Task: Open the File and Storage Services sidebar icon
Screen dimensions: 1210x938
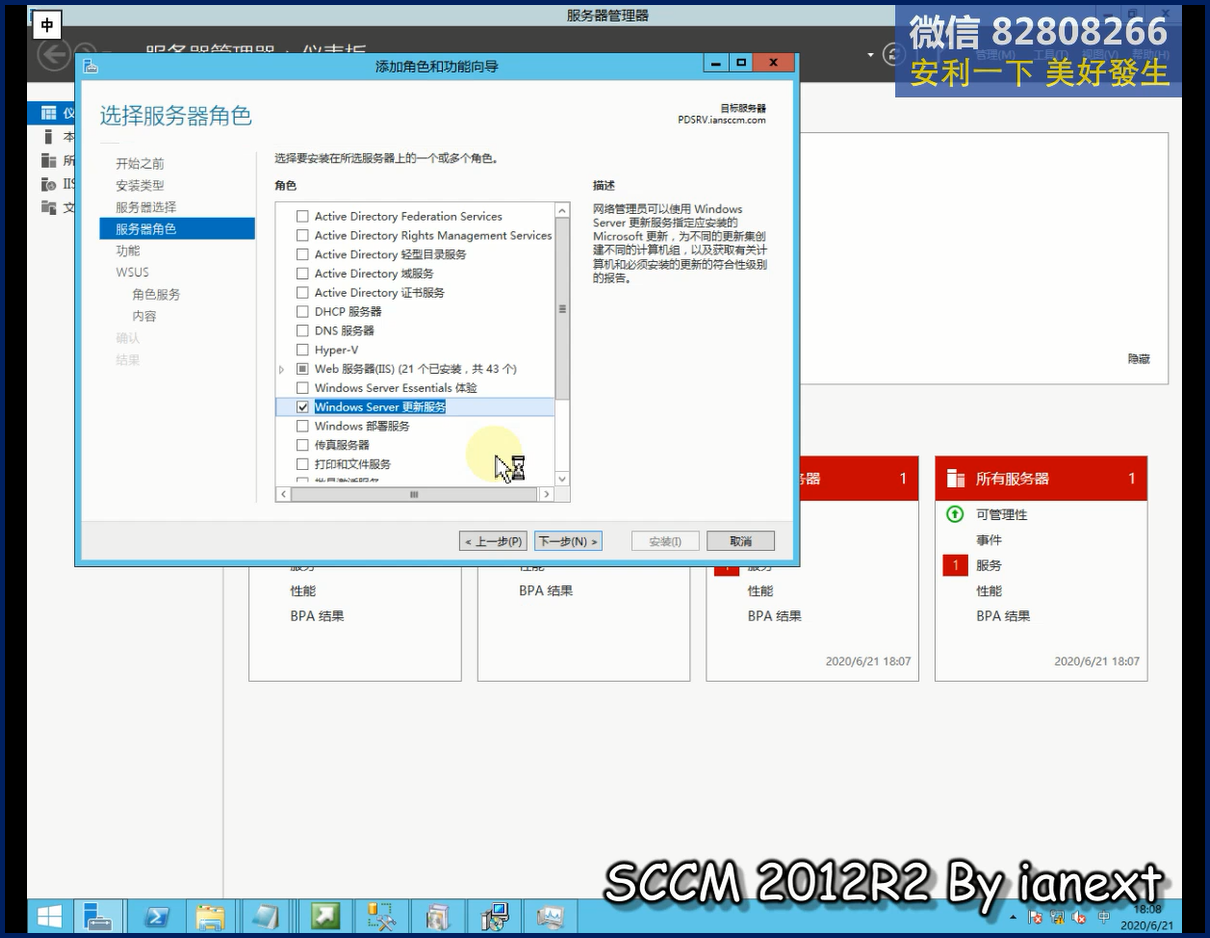Action: 47,207
